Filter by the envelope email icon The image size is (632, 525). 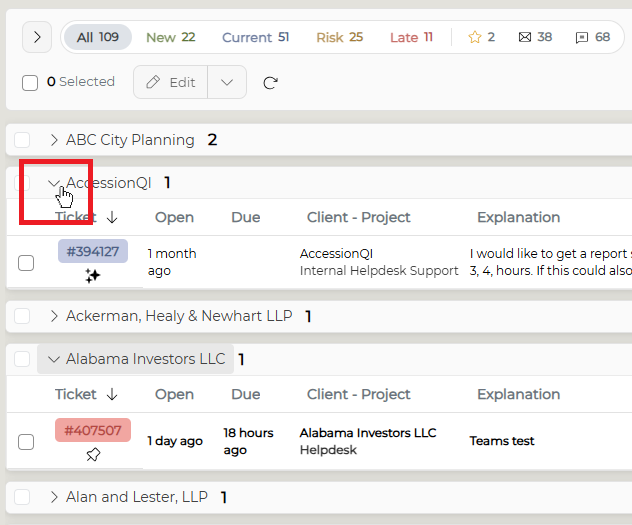524,37
